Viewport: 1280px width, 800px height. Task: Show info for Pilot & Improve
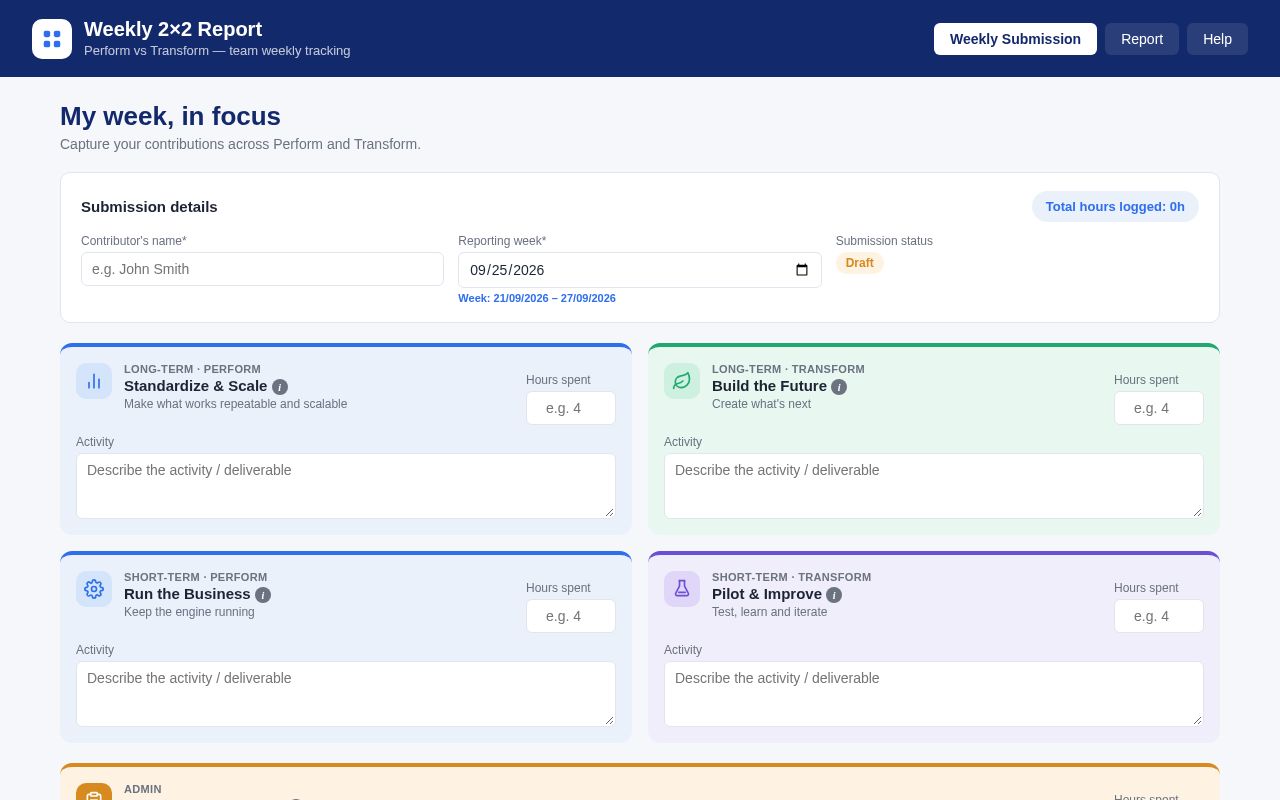point(834,595)
